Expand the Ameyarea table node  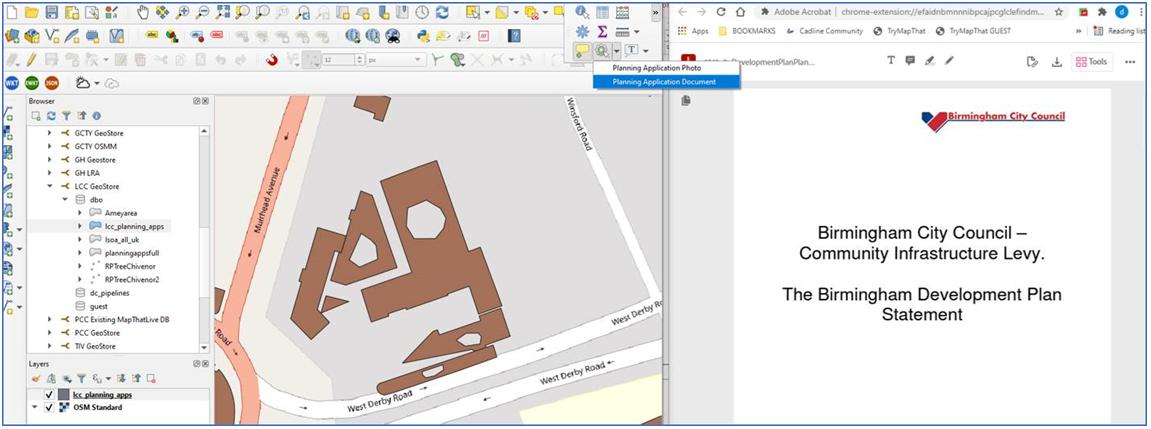pyautogui.click(x=80, y=213)
